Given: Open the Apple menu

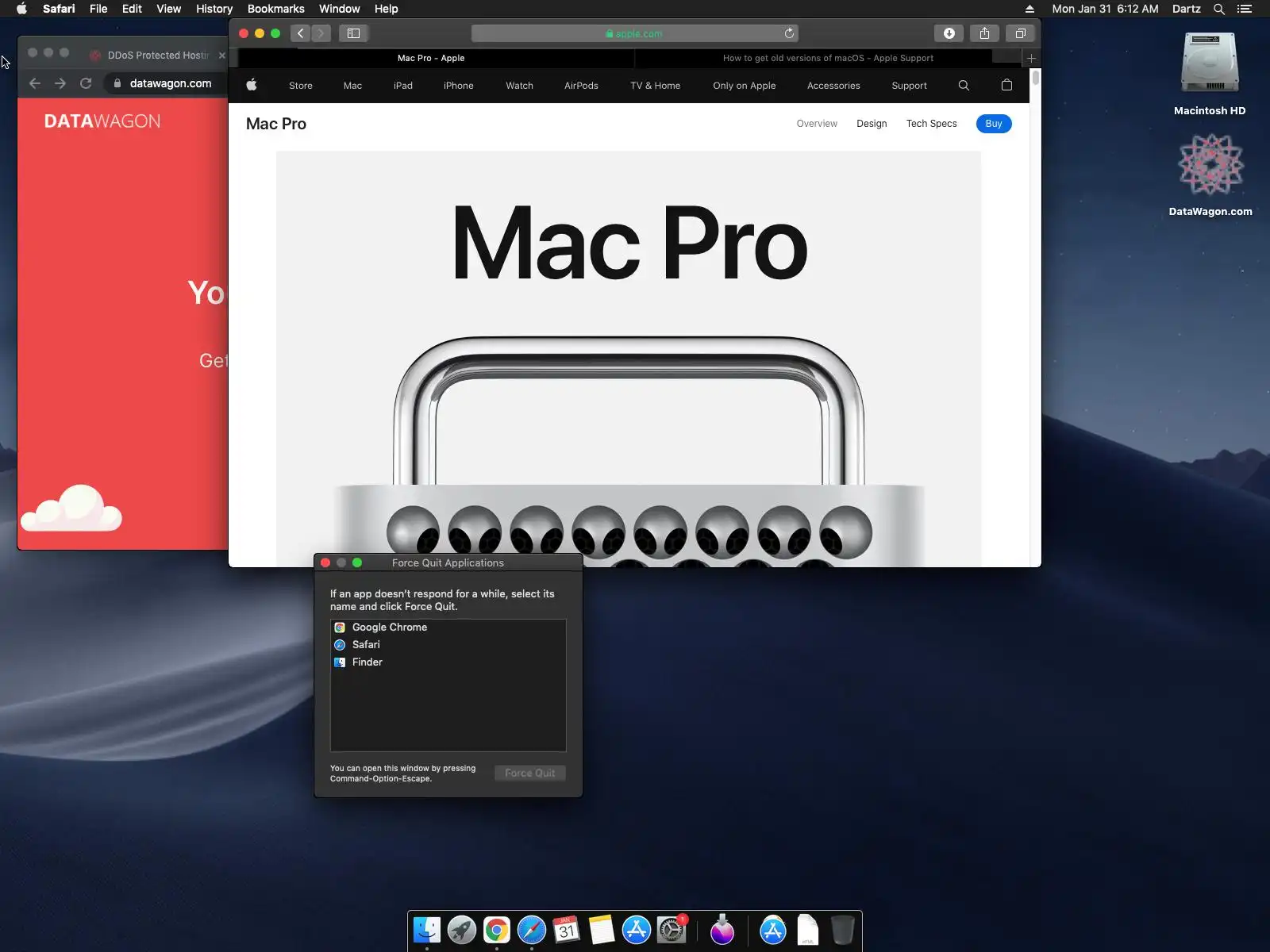Looking at the screenshot, I should point(21,9).
